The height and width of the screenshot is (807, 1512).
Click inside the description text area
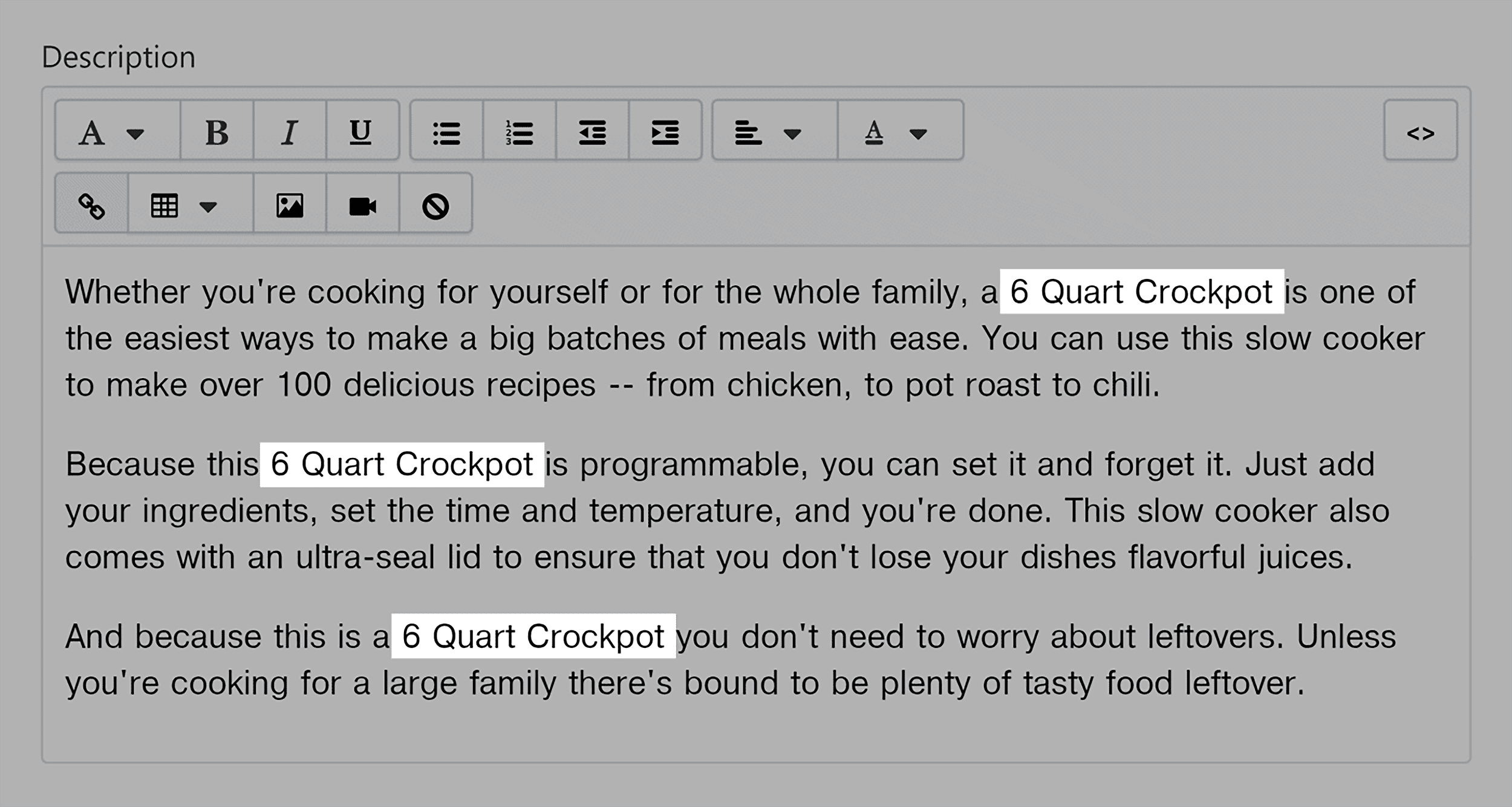[756, 503]
